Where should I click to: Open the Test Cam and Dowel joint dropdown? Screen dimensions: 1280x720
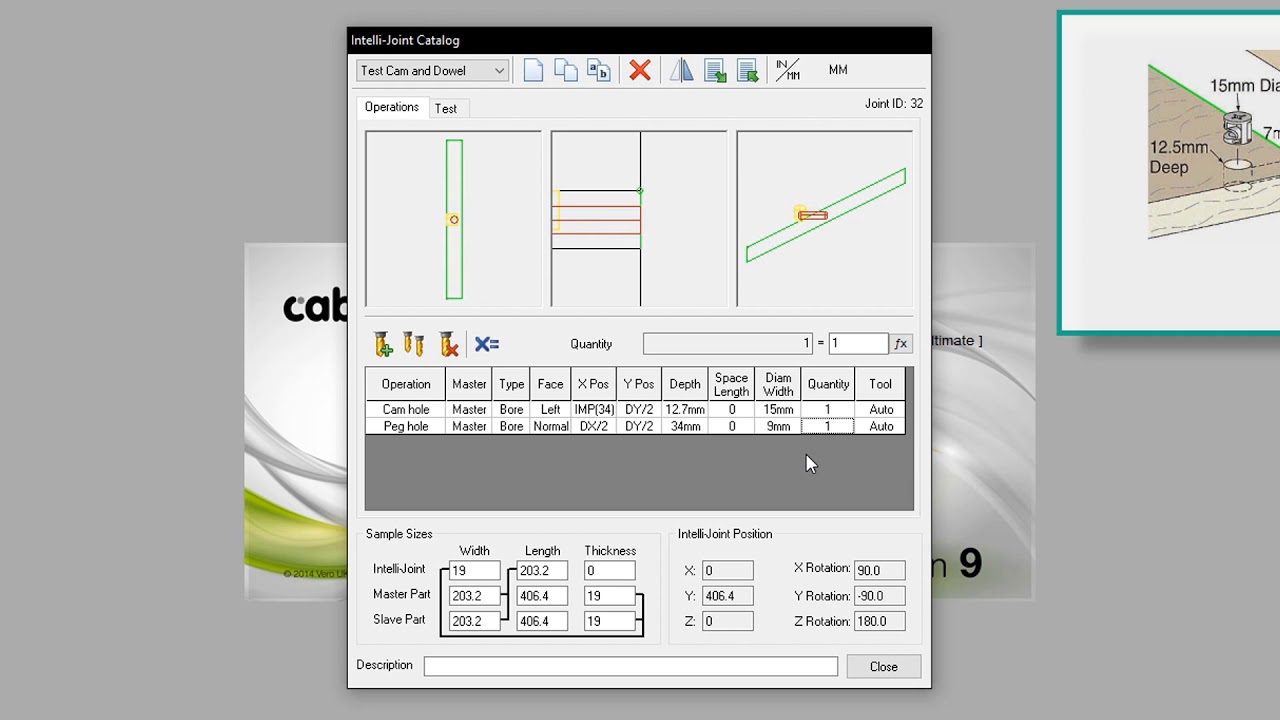432,71
